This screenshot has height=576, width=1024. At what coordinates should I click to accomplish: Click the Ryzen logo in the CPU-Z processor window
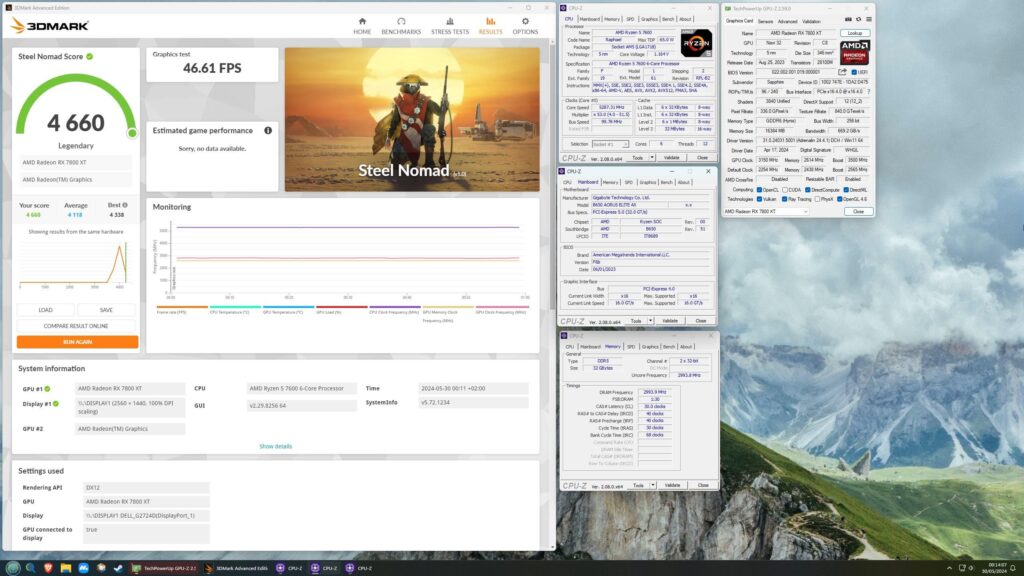pyautogui.click(x=696, y=42)
